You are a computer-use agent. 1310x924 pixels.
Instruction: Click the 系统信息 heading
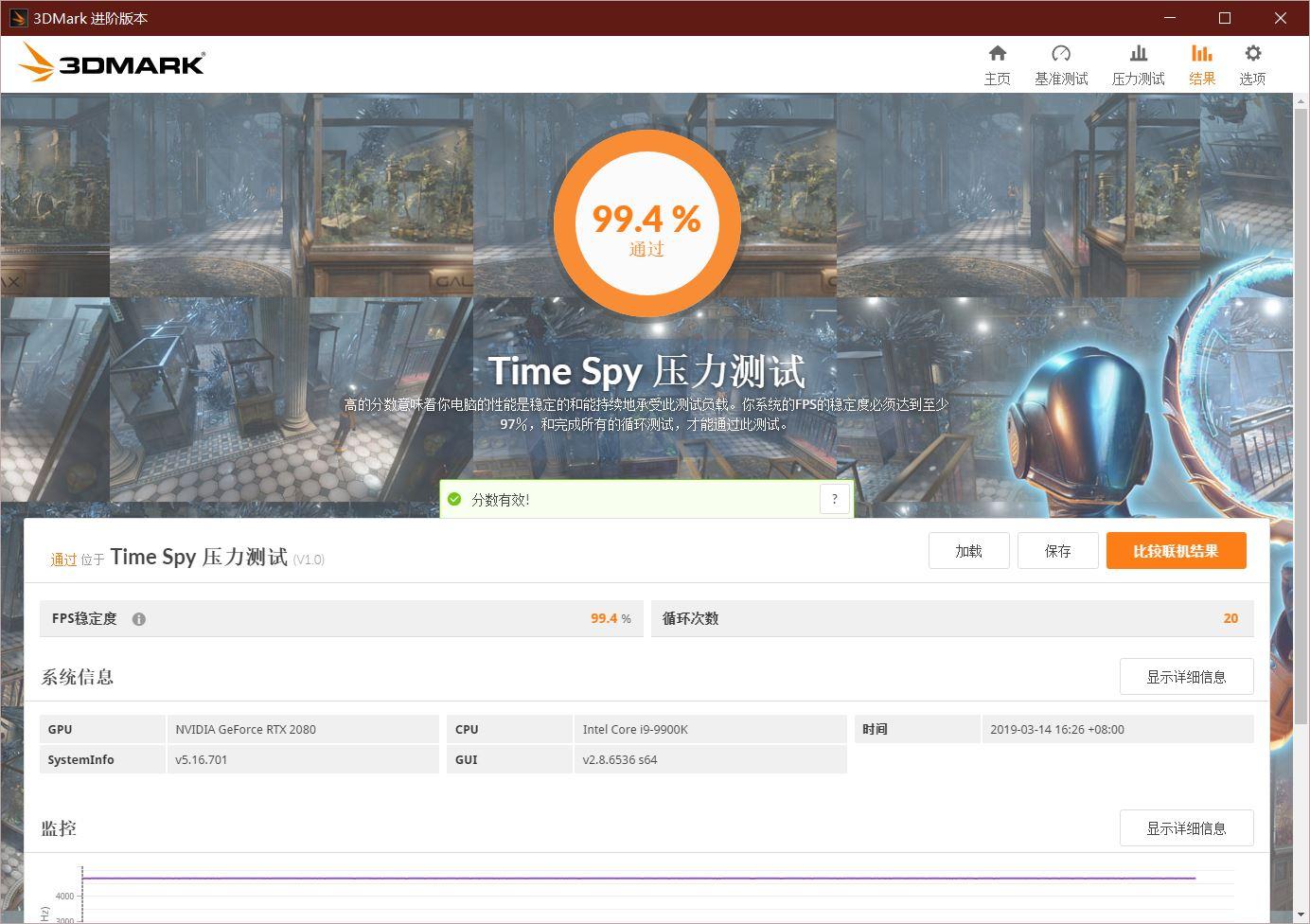tap(77, 677)
